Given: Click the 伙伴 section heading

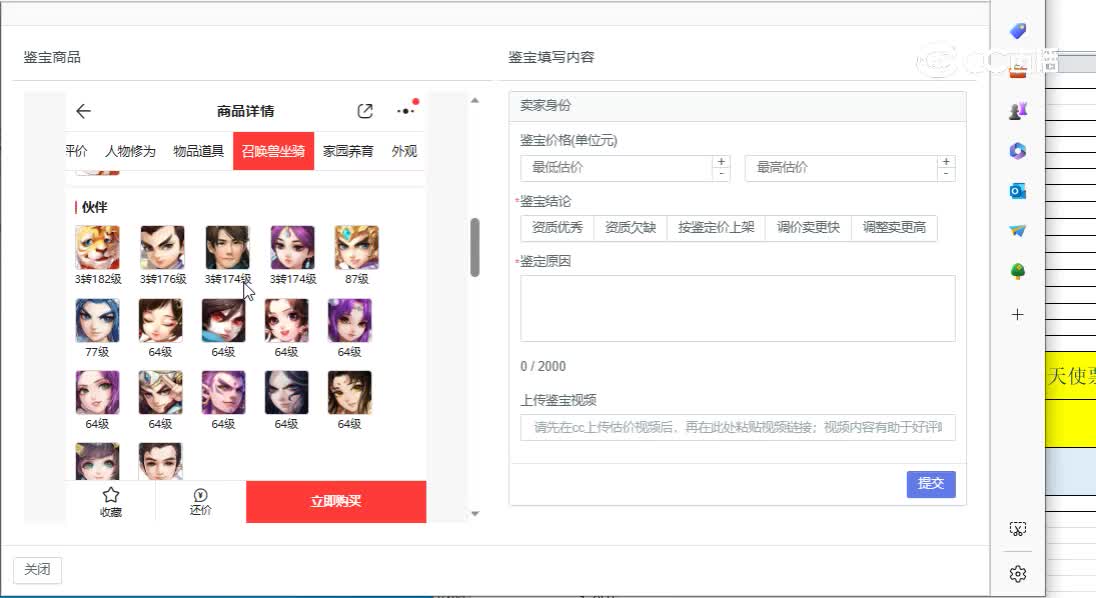Looking at the screenshot, I should point(94,207).
